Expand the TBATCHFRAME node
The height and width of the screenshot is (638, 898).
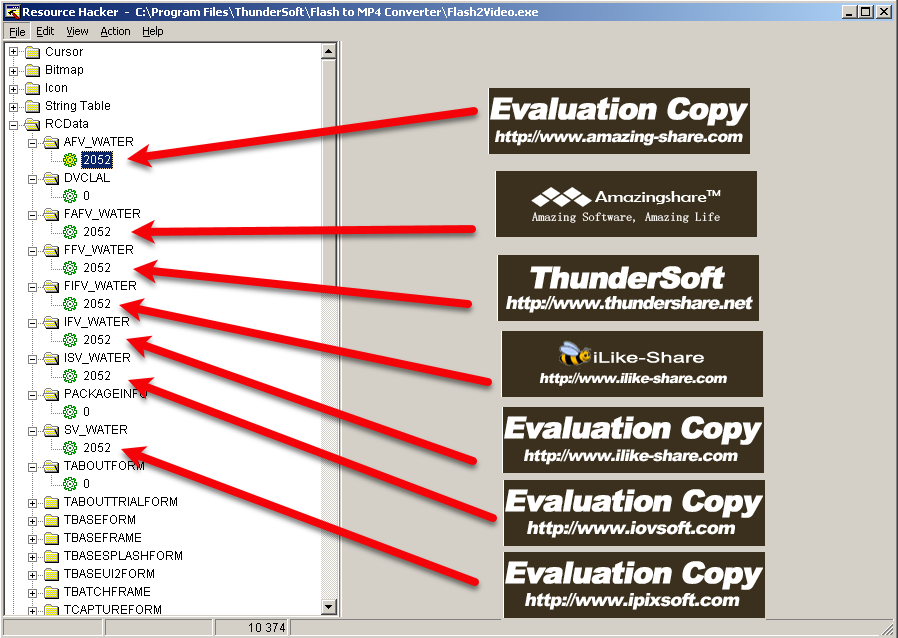tap(33, 593)
